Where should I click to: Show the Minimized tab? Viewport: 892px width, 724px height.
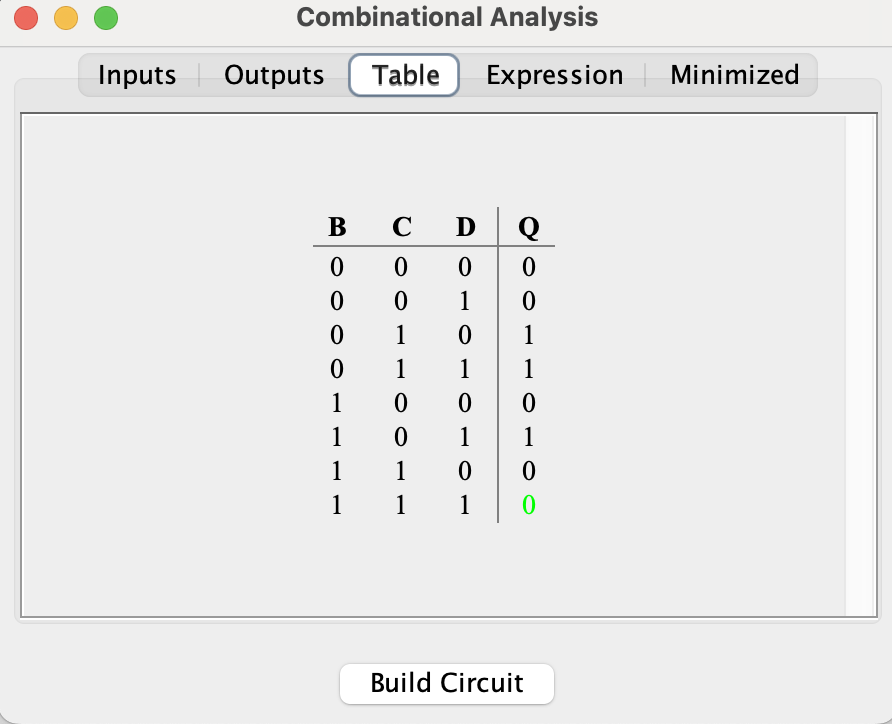point(734,75)
